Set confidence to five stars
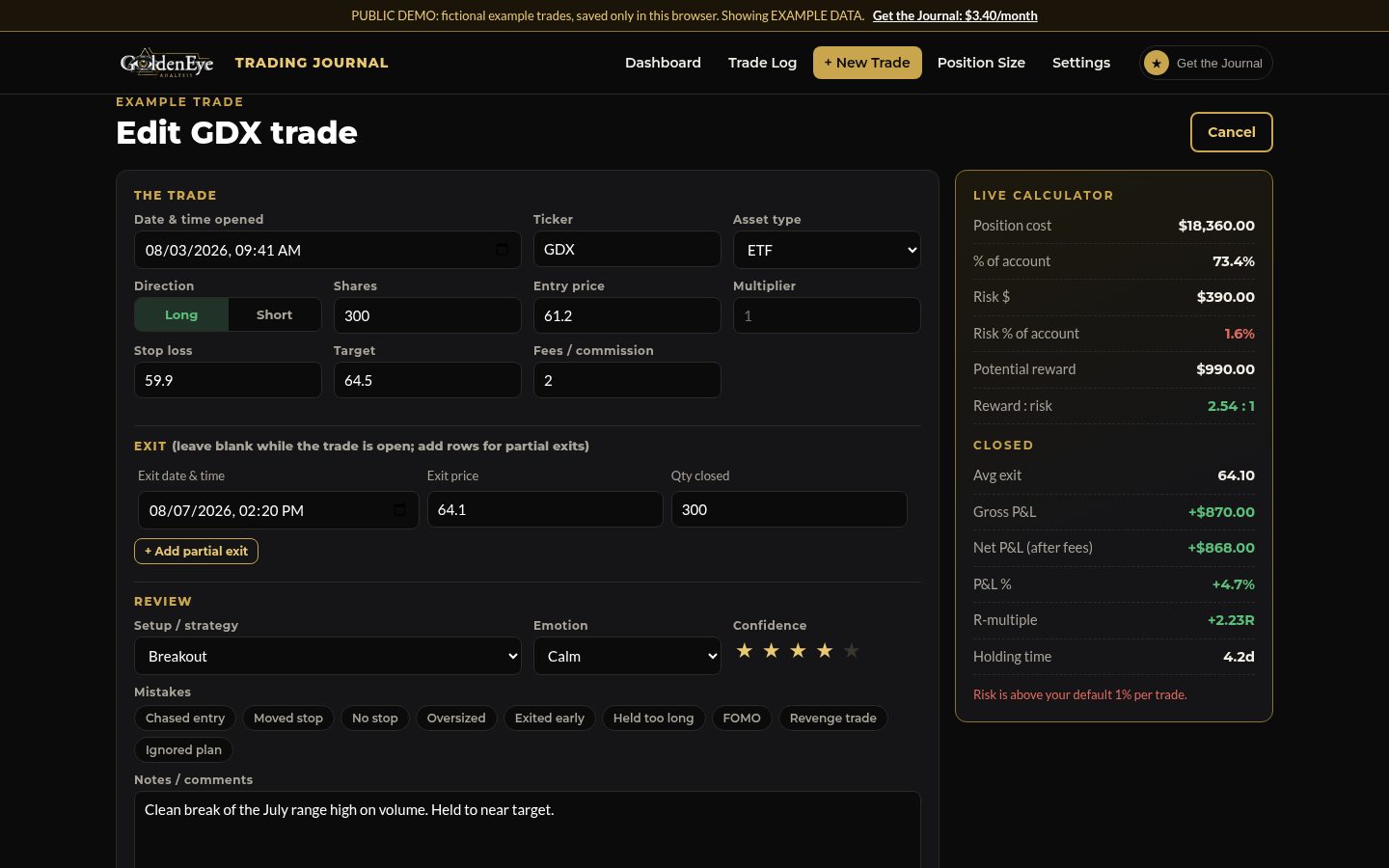The image size is (1389, 868). [x=852, y=651]
